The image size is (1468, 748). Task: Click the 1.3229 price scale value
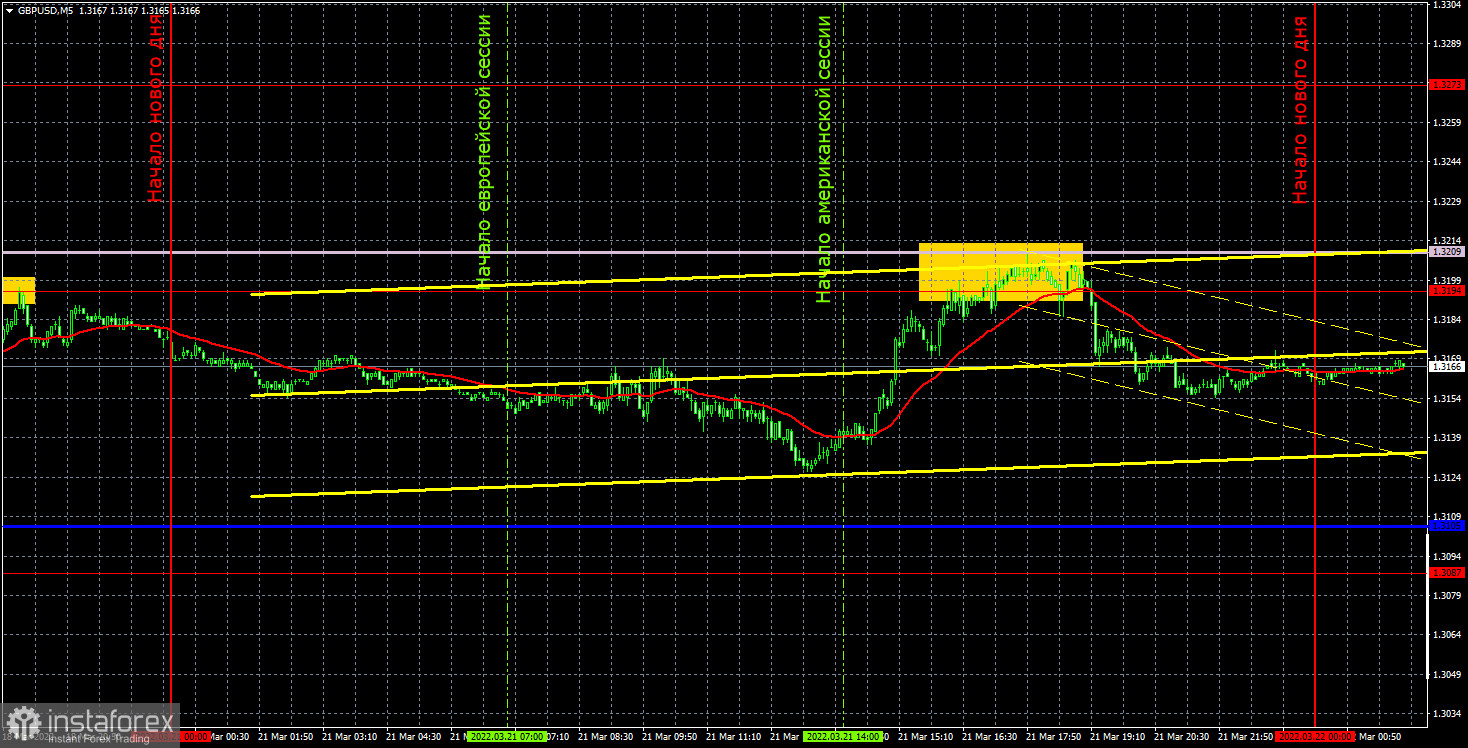[1446, 201]
